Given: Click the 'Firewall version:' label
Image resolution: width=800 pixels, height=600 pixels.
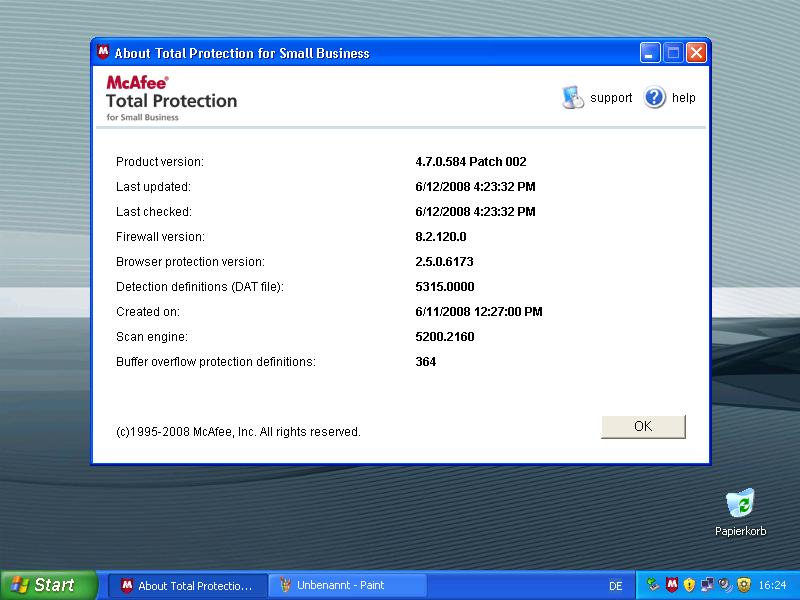Looking at the screenshot, I should tap(160, 237).
